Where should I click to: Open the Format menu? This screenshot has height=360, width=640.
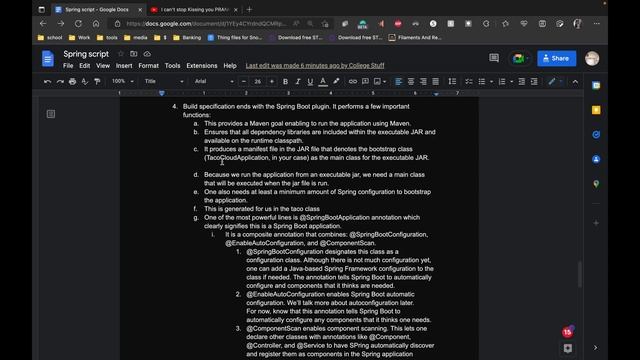148,66
